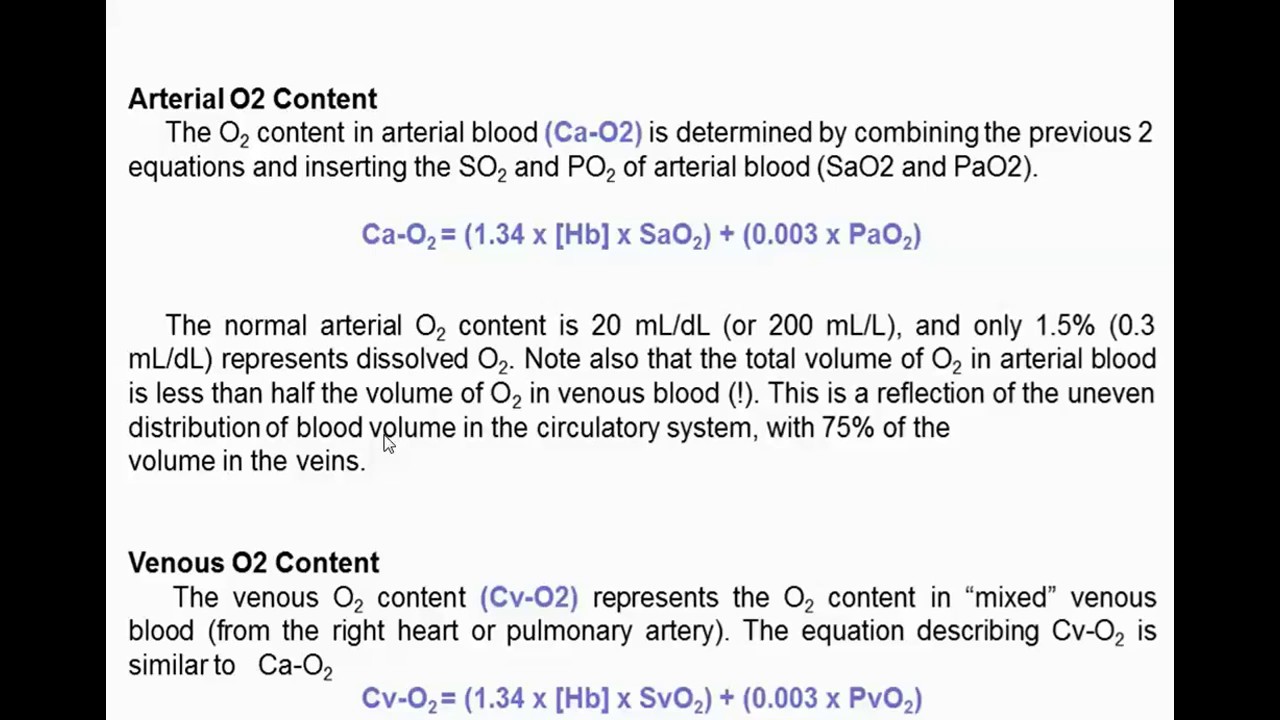Click the purple (Ca-O2) term
The height and width of the screenshot is (720, 1280).
pos(593,133)
